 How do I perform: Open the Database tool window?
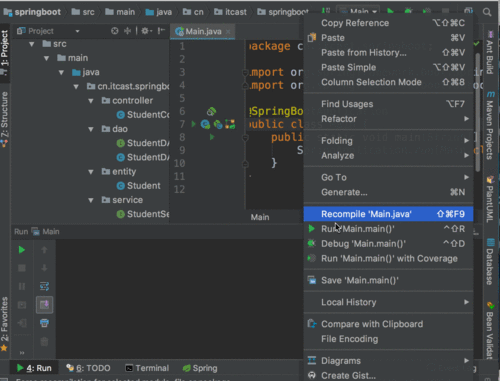490,262
